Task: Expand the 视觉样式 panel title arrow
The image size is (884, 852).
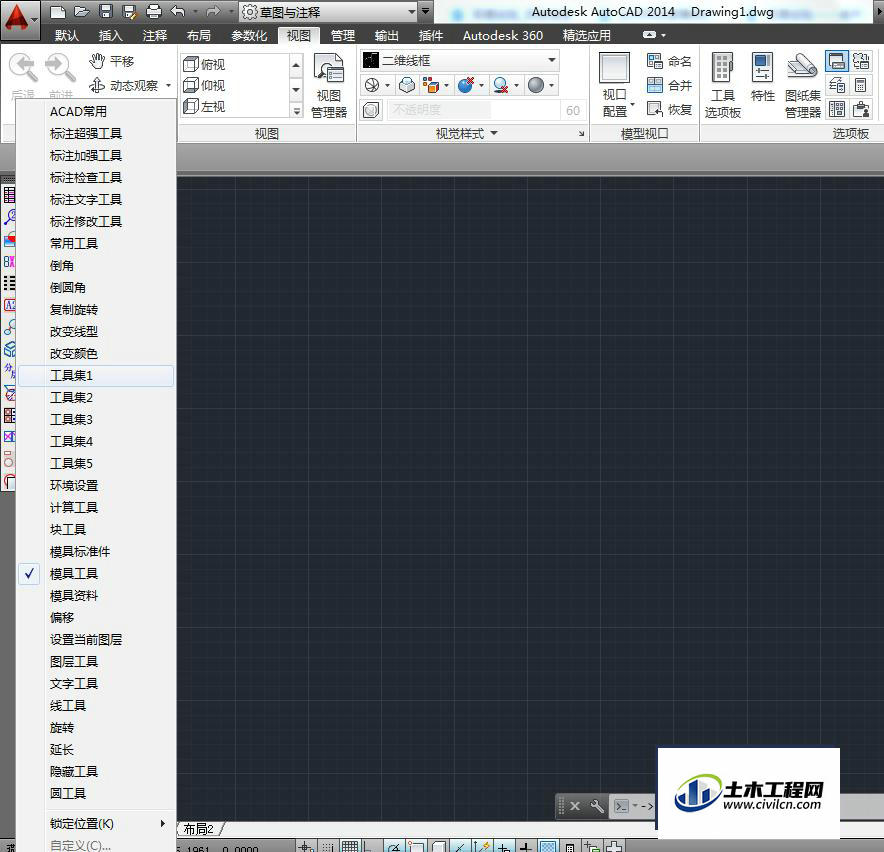Action: tap(494, 133)
